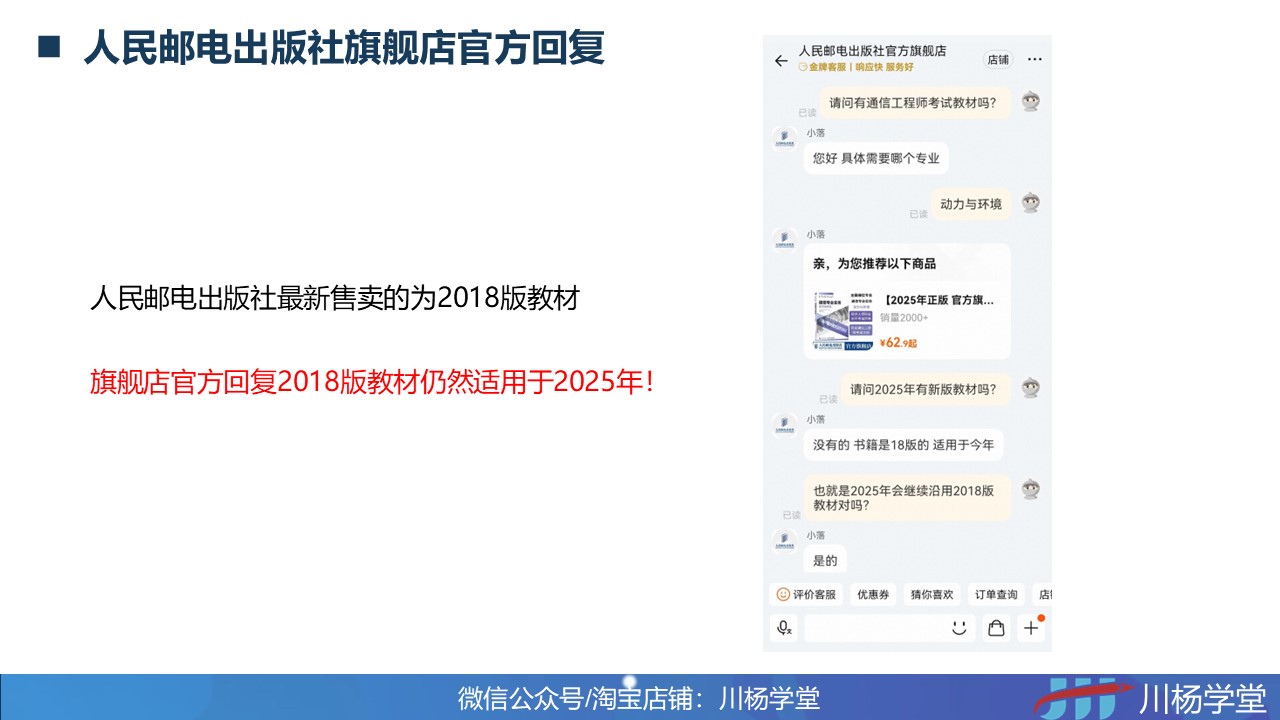The height and width of the screenshot is (720, 1280).
Task: Click the footer text 微信公众号/淘宝店铺：川杨学堂
Action: 639,697
